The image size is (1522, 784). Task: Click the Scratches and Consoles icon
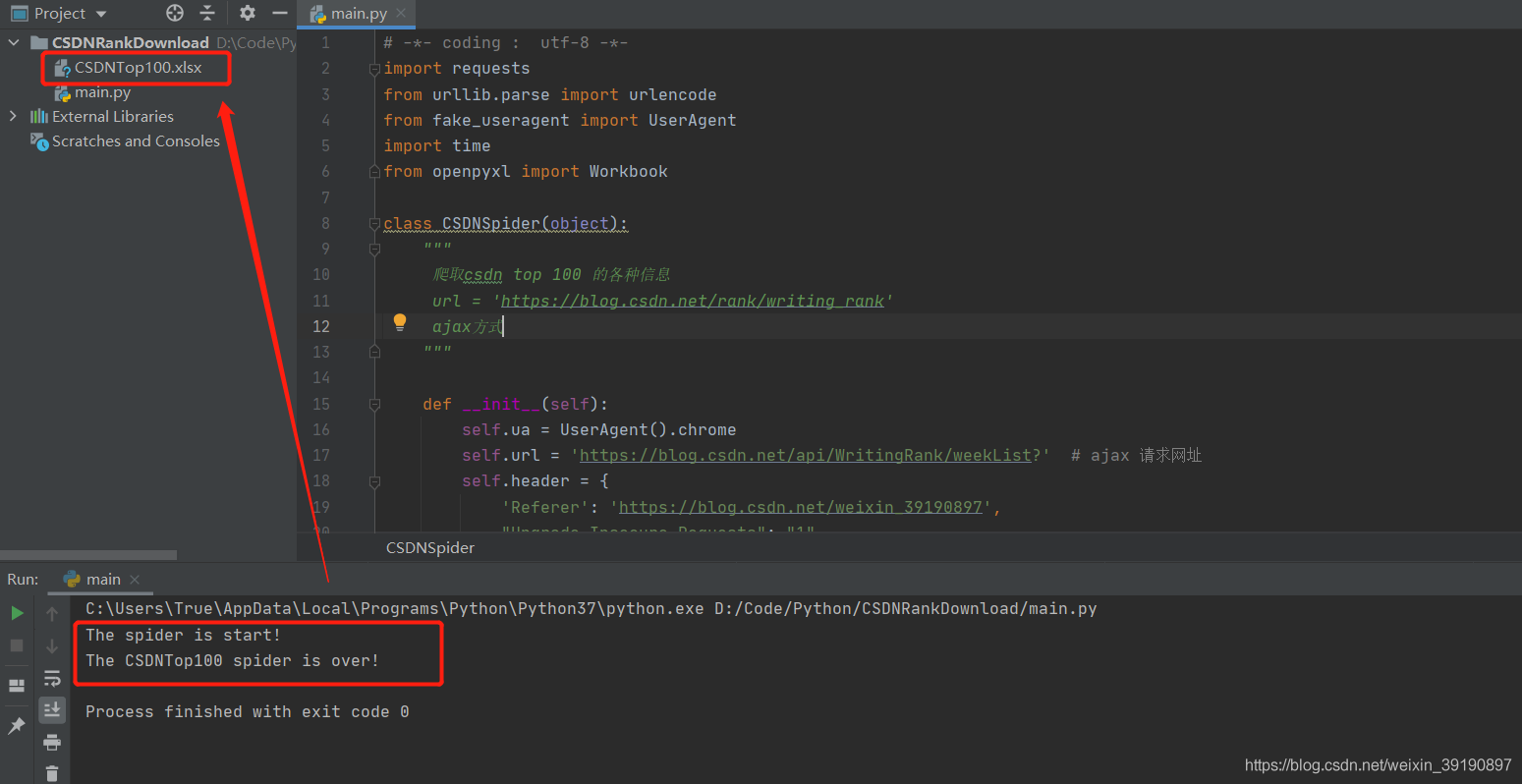point(39,141)
